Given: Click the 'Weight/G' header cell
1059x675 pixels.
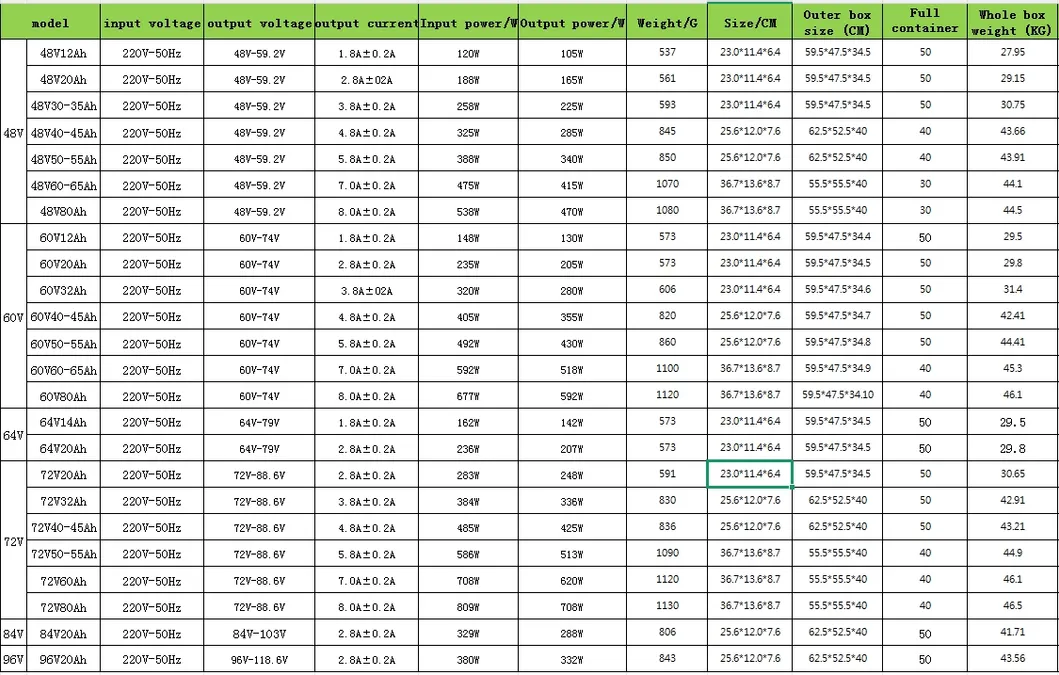Looking at the screenshot, I should [x=667, y=22].
